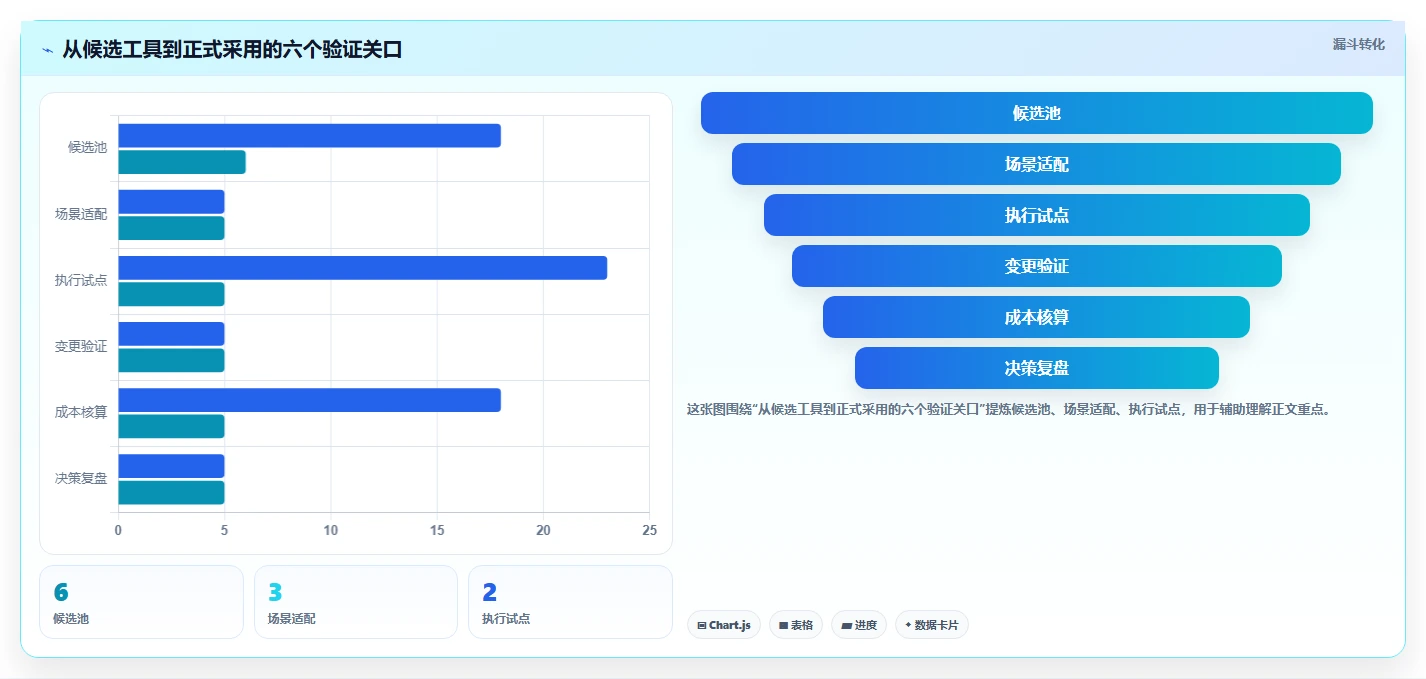The height and width of the screenshot is (679, 1426).
Task: Click the teal bar for 变更验证
Action: (x=171, y=360)
